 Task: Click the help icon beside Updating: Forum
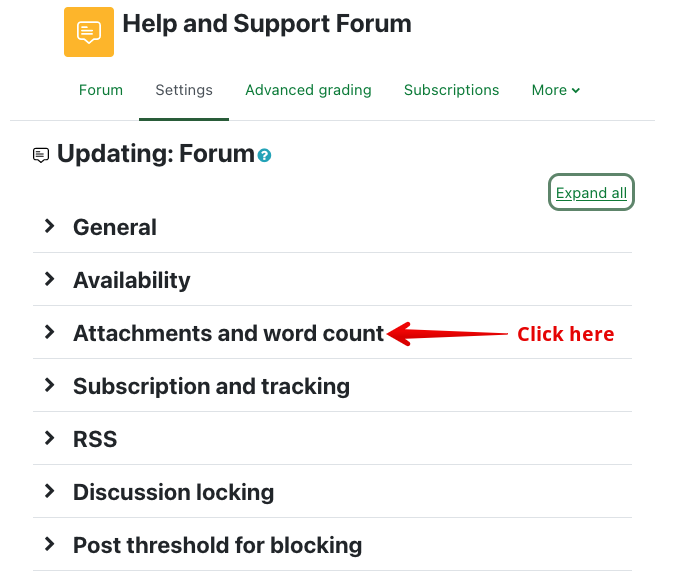[x=265, y=156]
